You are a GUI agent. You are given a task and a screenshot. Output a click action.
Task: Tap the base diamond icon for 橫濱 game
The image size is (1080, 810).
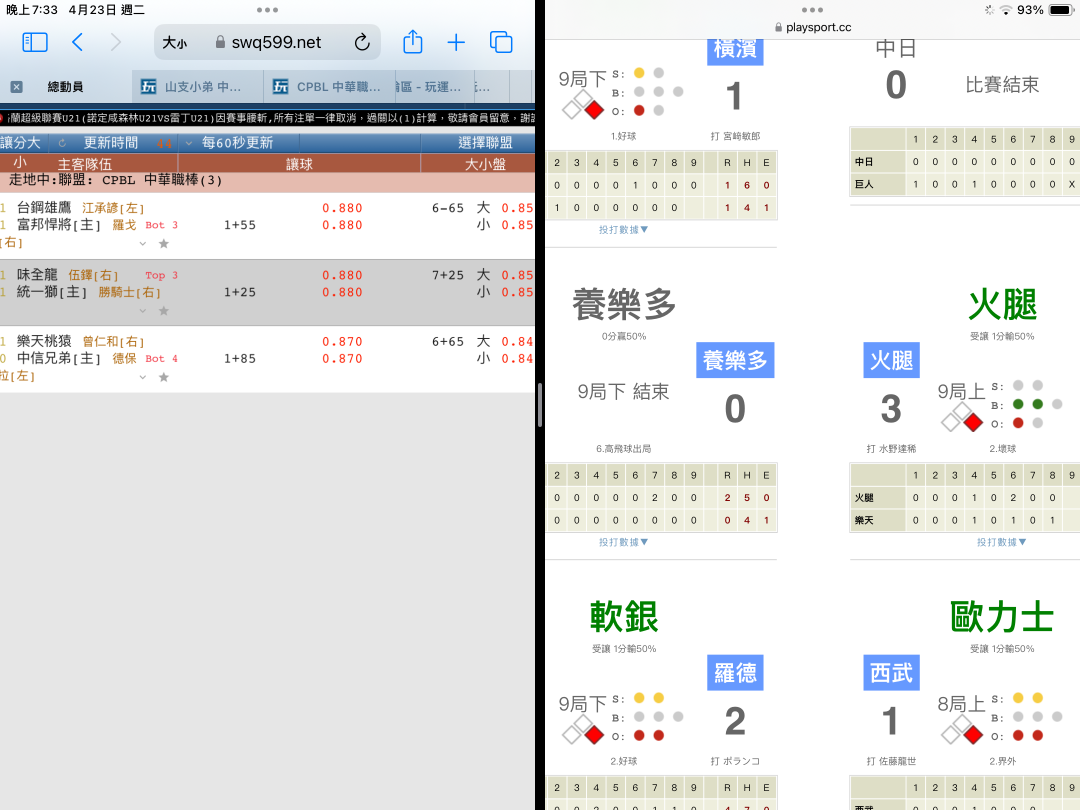point(583,105)
